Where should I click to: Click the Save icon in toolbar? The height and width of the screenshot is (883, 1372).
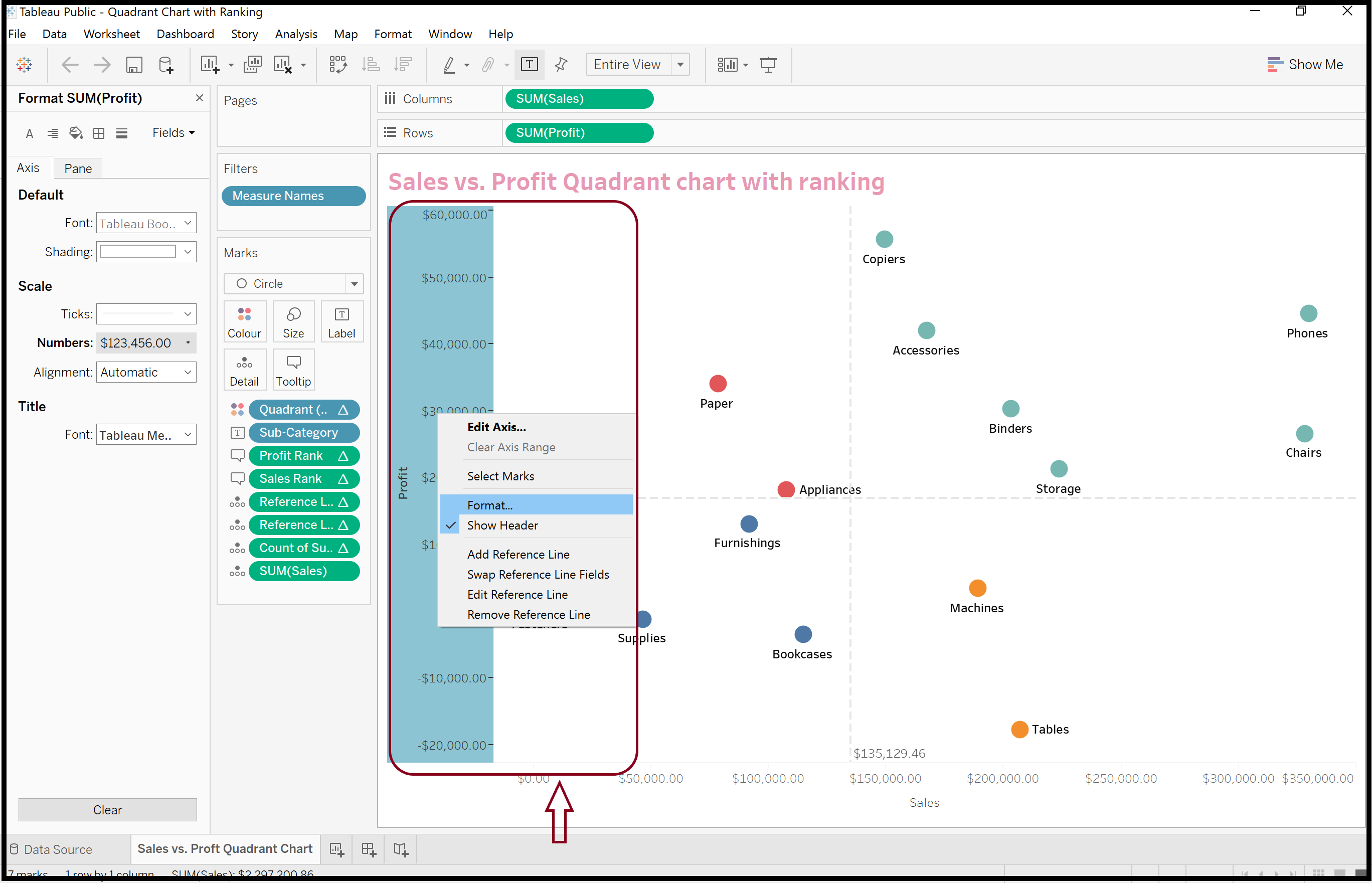point(134,64)
